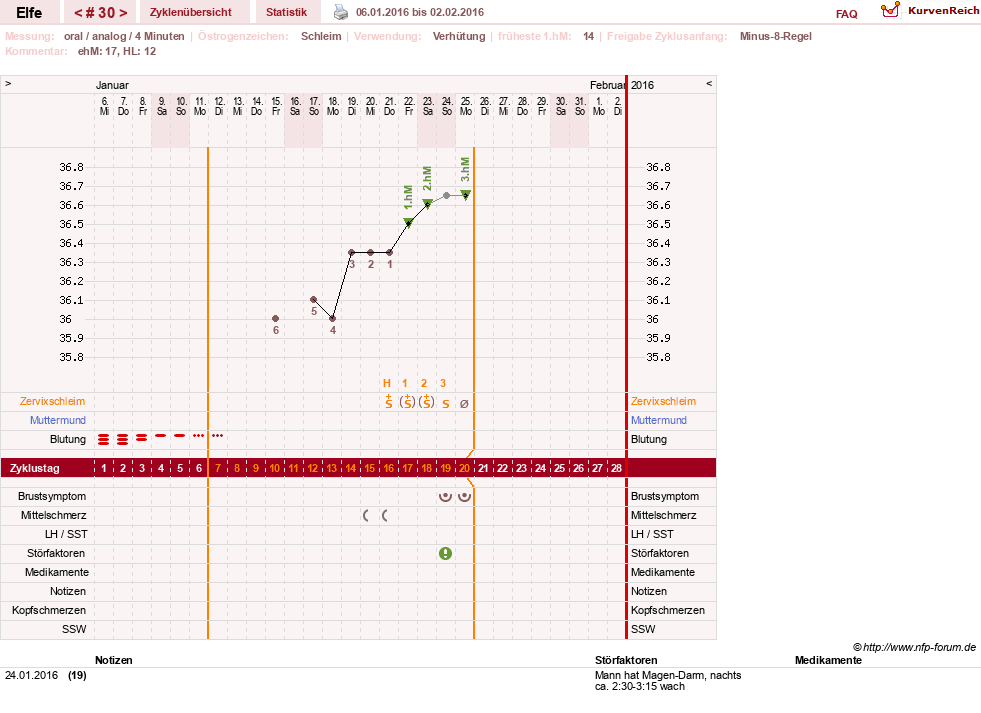Click the right Muttermund row label
This screenshot has width=981, height=713.
pyautogui.click(x=659, y=420)
